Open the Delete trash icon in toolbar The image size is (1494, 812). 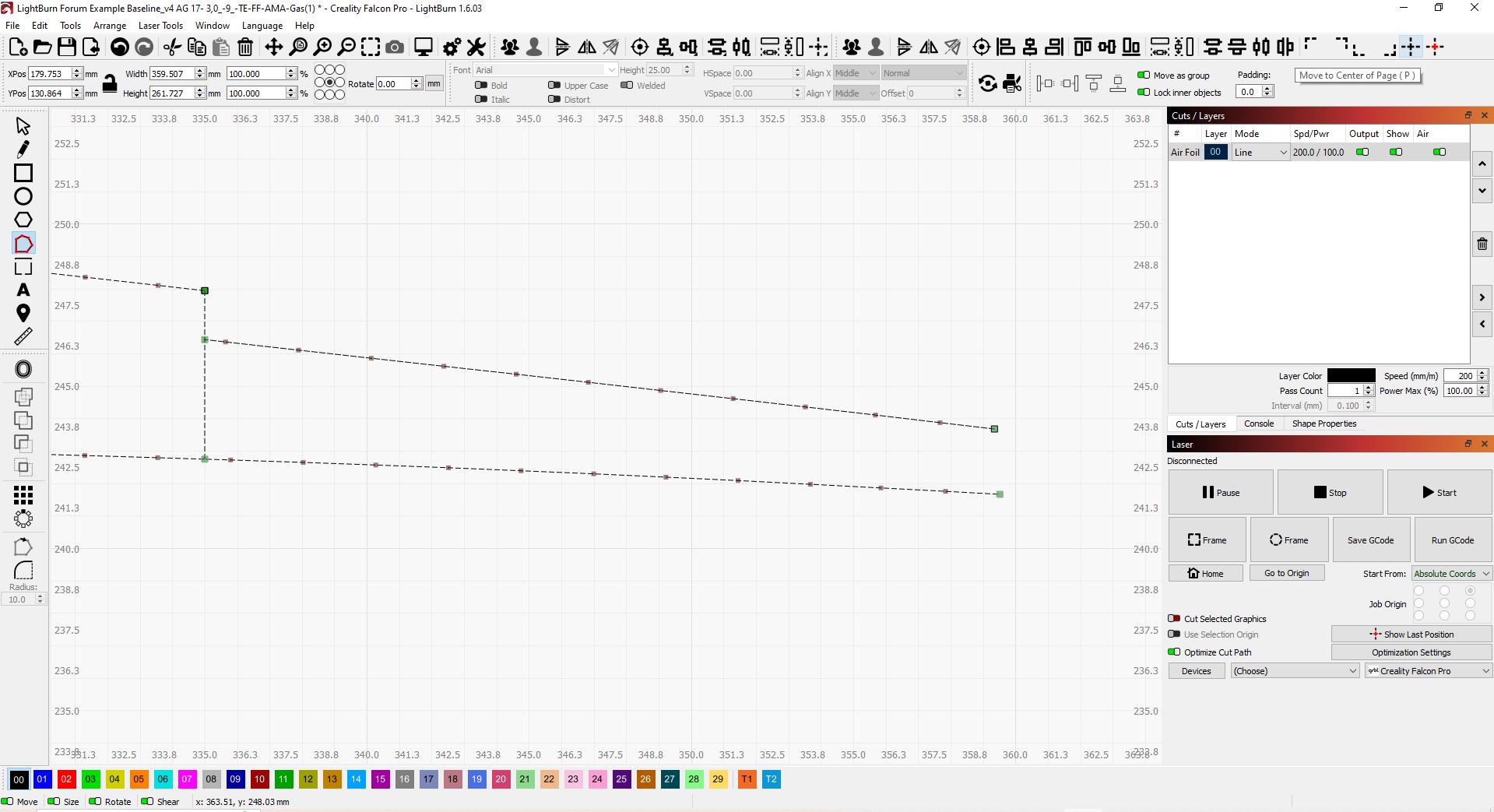[x=245, y=47]
